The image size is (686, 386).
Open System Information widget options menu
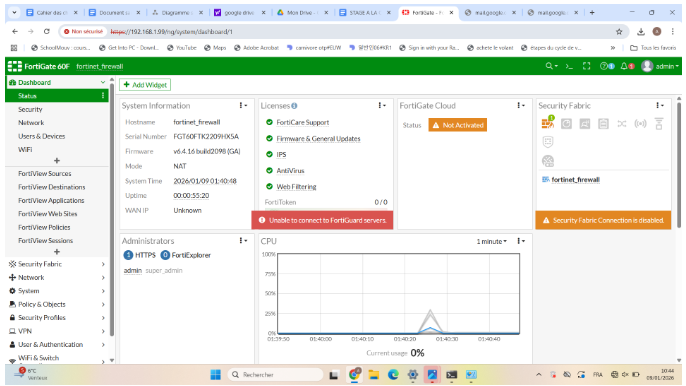coord(243,105)
